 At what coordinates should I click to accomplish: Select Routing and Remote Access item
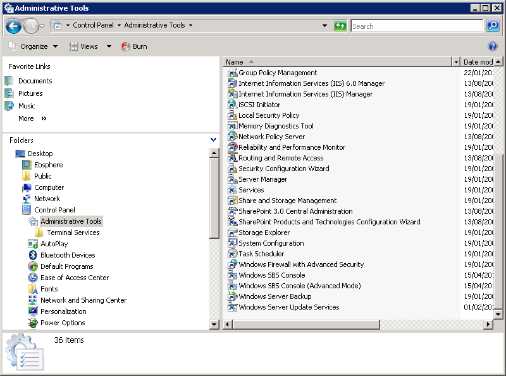(281, 158)
